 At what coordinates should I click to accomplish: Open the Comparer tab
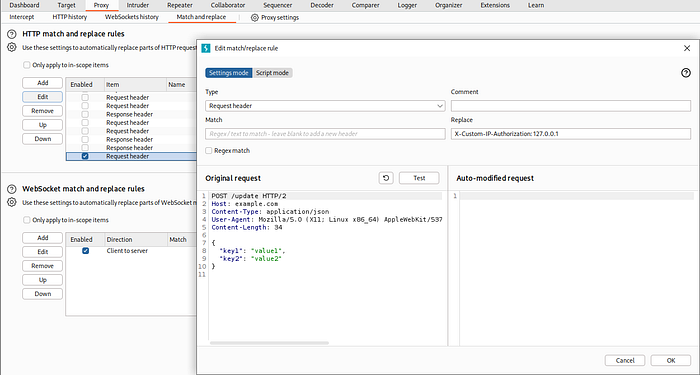[366, 5]
